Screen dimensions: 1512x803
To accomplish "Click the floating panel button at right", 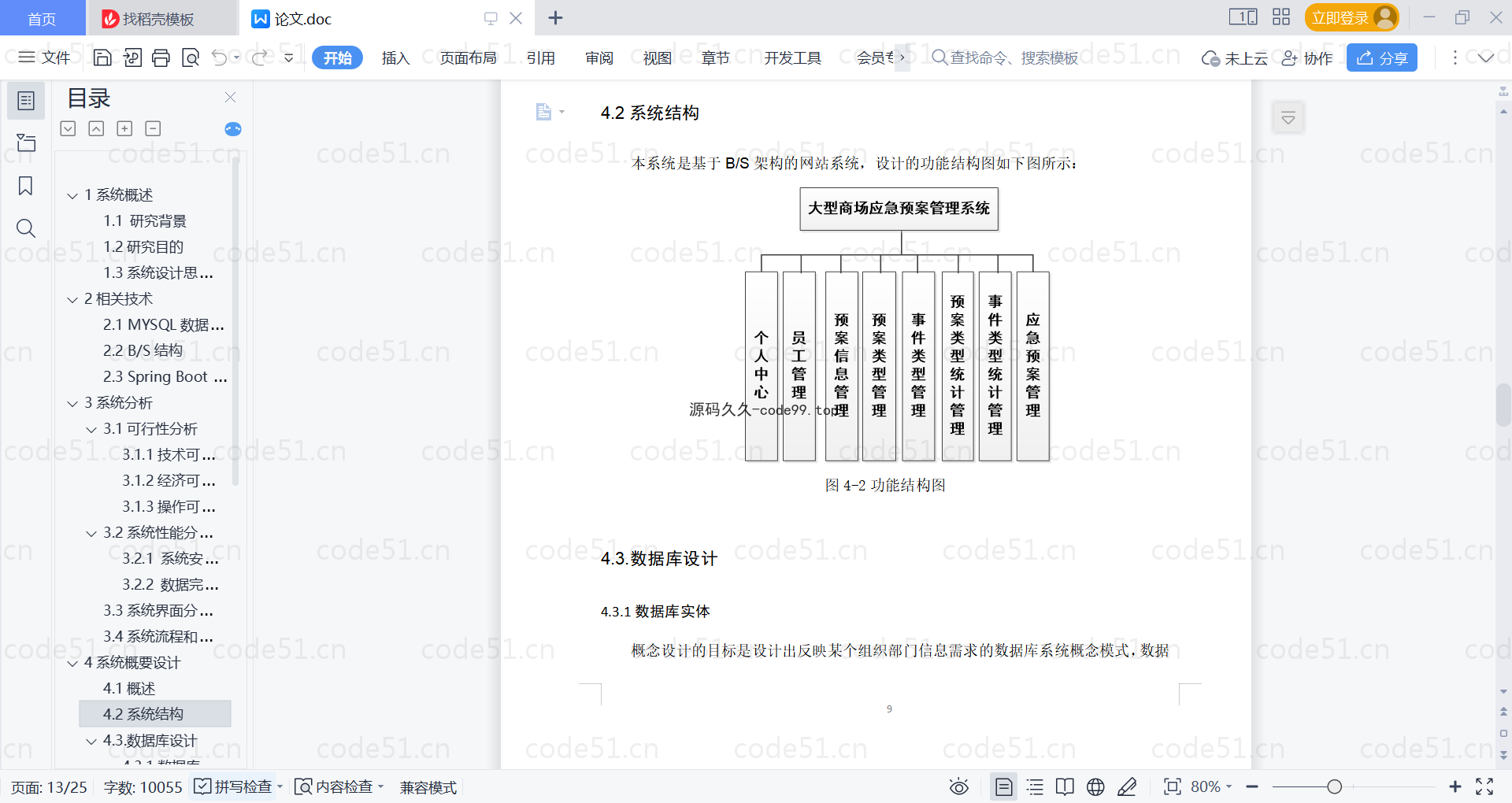I will click(x=1288, y=118).
